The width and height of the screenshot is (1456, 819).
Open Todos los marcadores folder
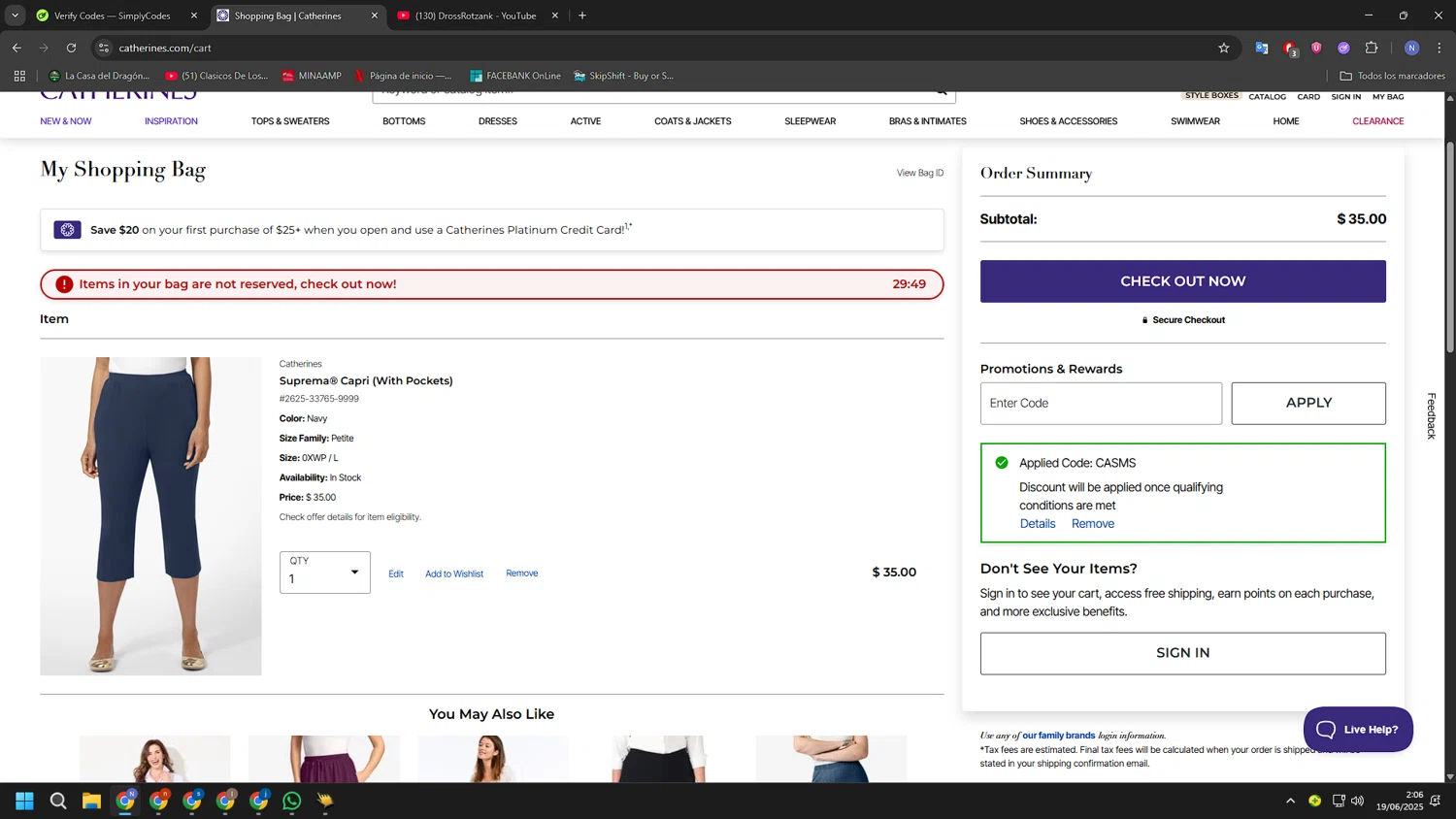coord(1392,76)
